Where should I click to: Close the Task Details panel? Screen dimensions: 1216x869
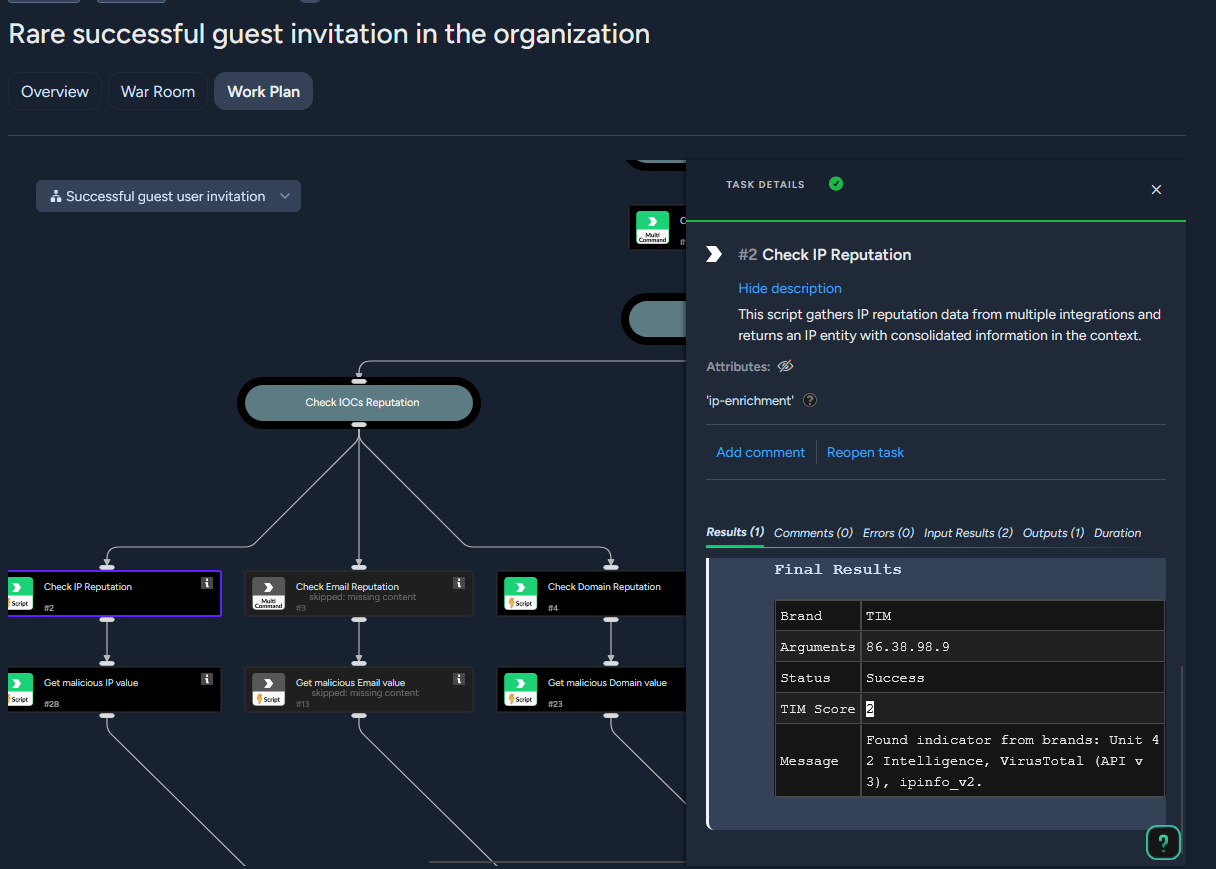(x=1156, y=189)
